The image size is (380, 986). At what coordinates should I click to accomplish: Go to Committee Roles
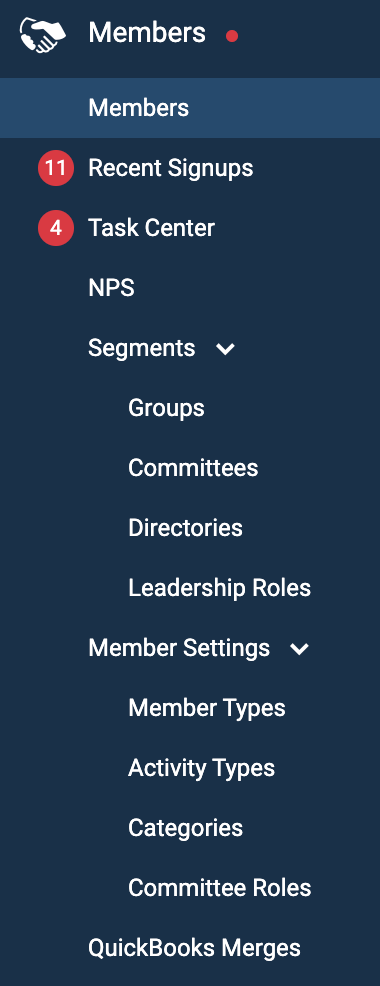click(220, 888)
